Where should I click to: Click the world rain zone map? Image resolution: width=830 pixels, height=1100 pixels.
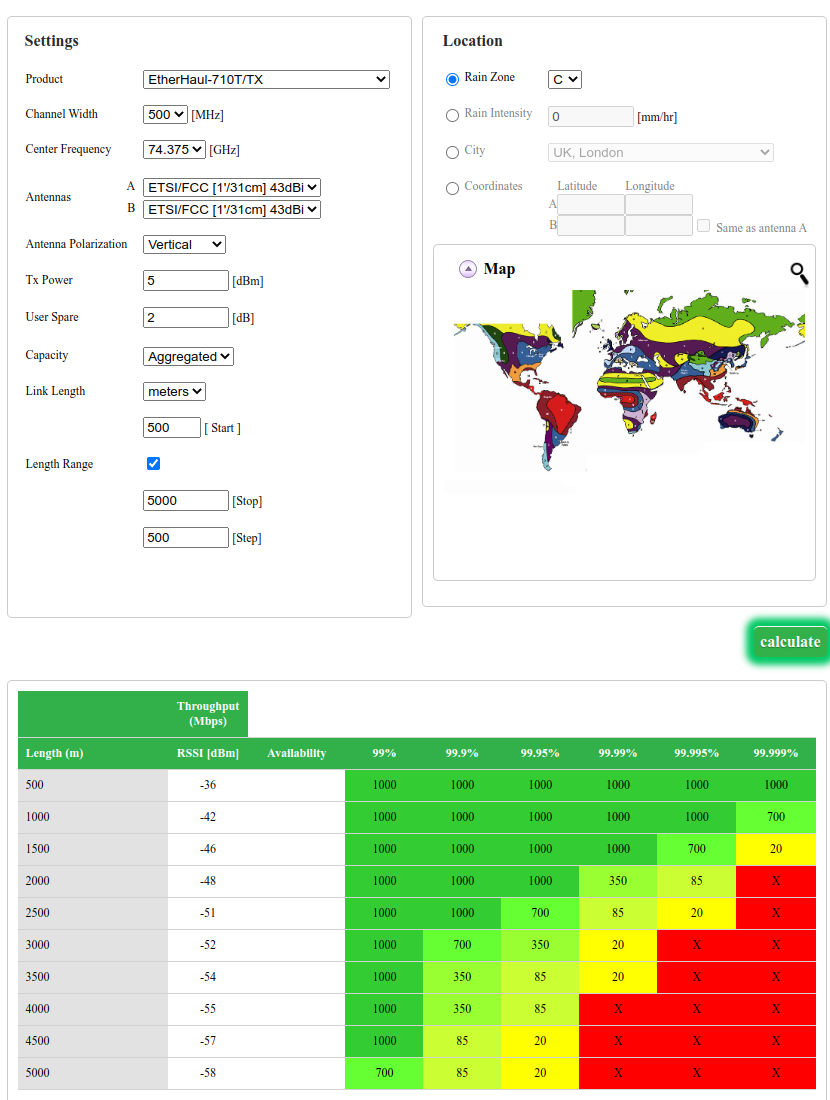click(628, 380)
